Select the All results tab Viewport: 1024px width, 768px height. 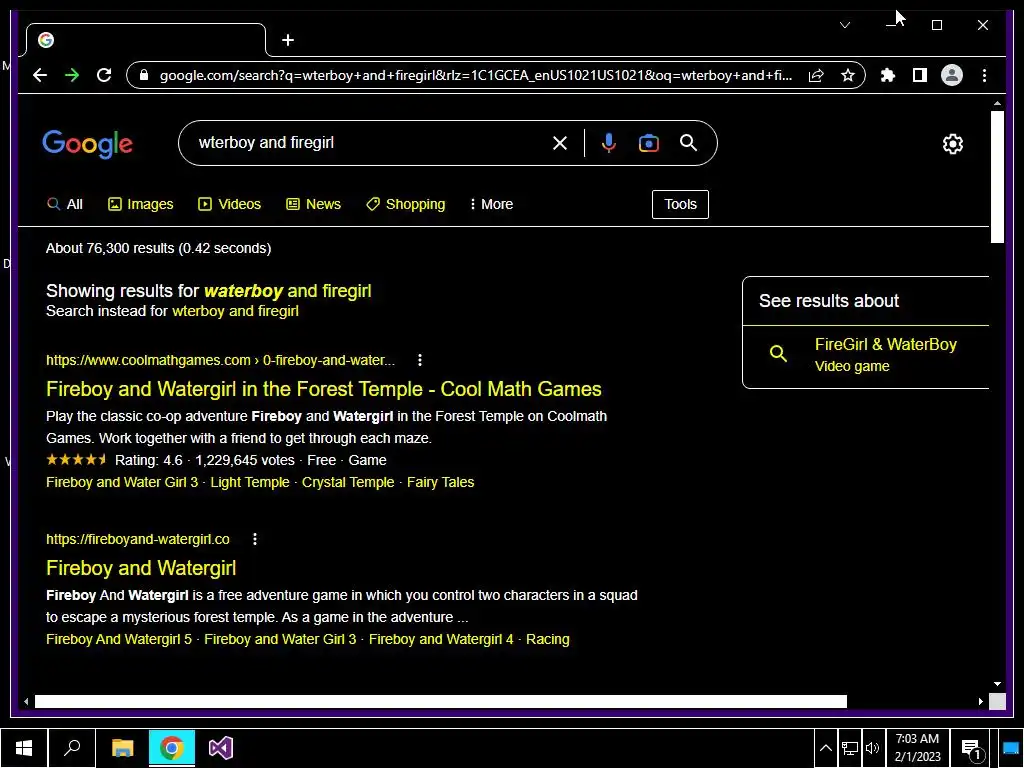pos(65,204)
